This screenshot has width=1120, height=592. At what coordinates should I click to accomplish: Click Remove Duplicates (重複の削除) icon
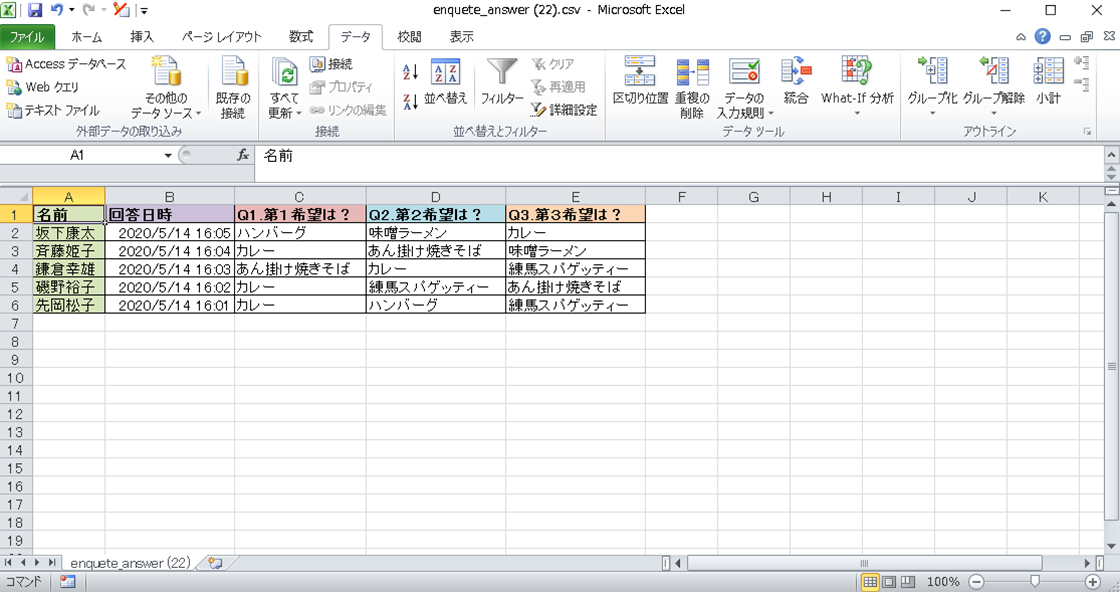click(692, 73)
